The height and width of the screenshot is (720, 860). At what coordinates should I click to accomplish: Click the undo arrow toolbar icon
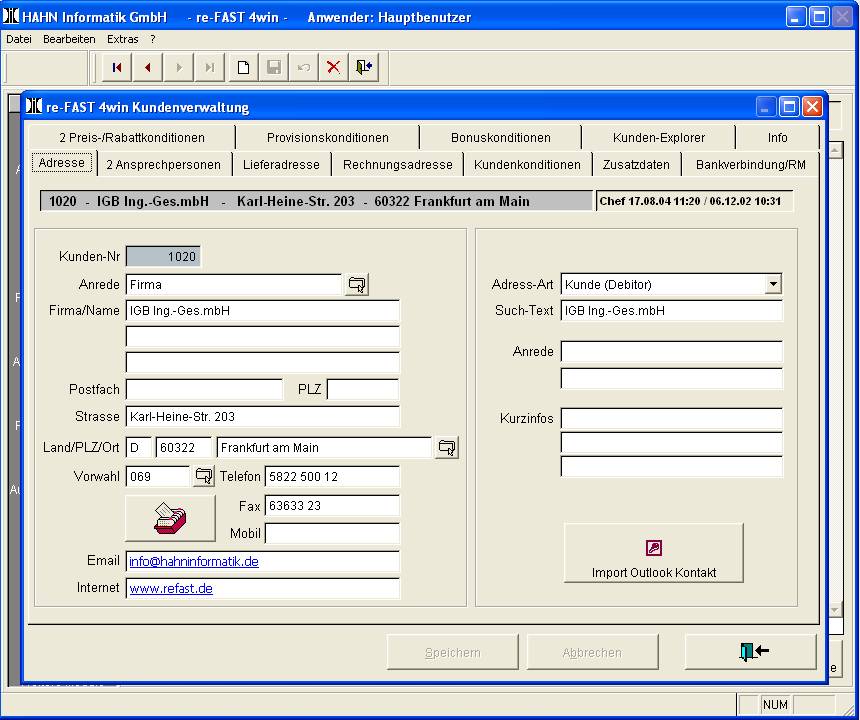[303, 67]
